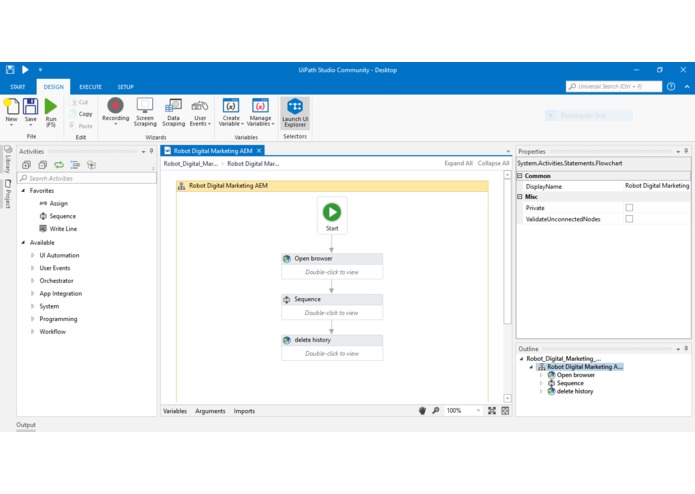Collapse the Misc property category

[520, 196]
